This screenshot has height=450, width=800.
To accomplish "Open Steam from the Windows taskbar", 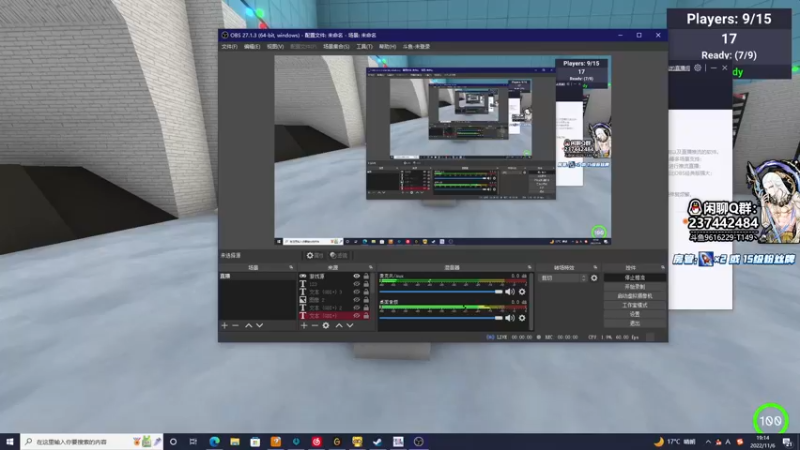I will (378, 442).
